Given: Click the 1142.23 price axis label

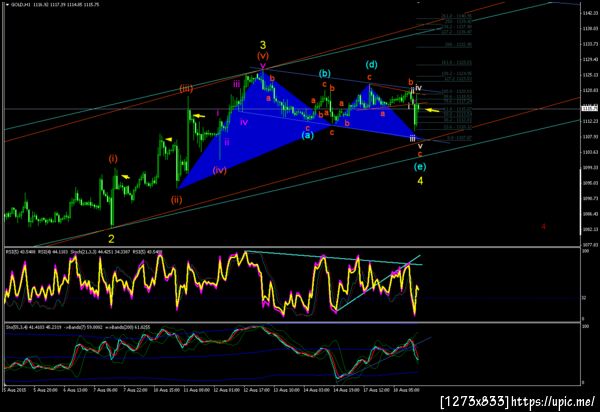Looking at the screenshot, I should (x=590, y=13).
